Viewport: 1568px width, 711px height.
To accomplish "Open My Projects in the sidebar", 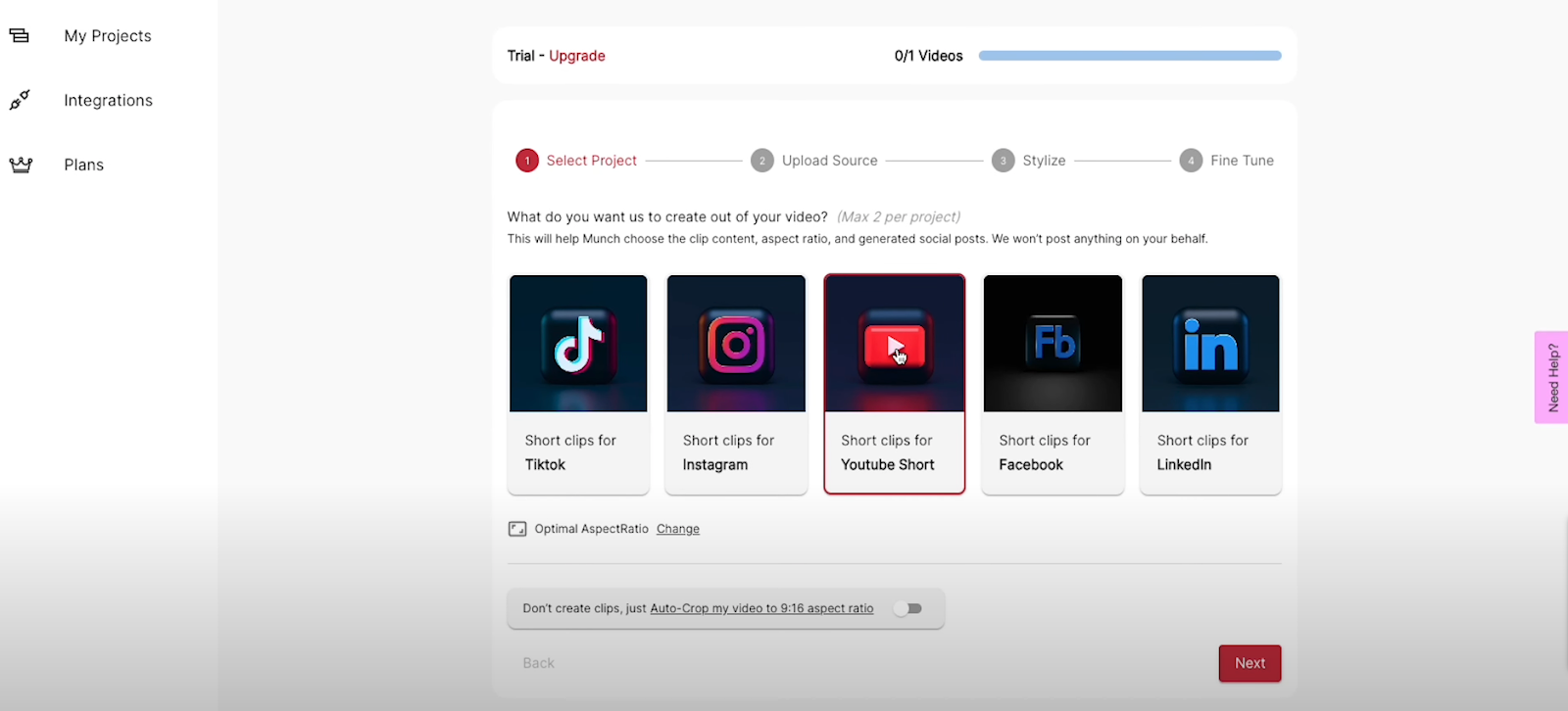I will click(108, 36).
